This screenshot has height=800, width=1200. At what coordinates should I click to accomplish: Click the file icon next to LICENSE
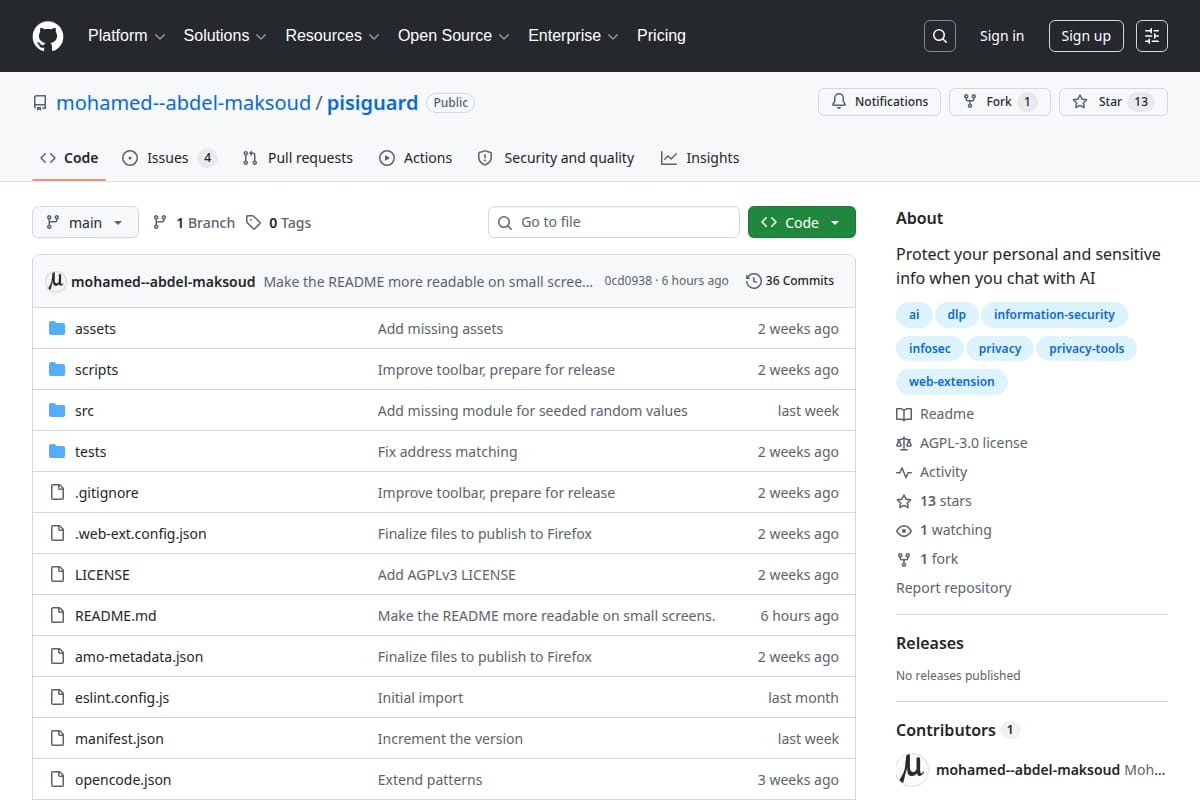57,575
